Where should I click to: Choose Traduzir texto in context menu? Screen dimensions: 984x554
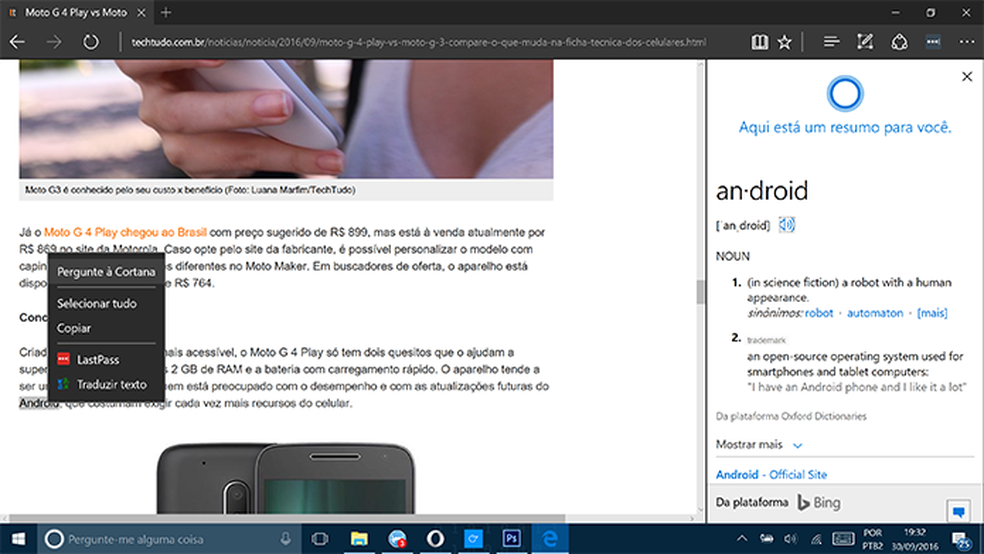click(x=106, y=385)
